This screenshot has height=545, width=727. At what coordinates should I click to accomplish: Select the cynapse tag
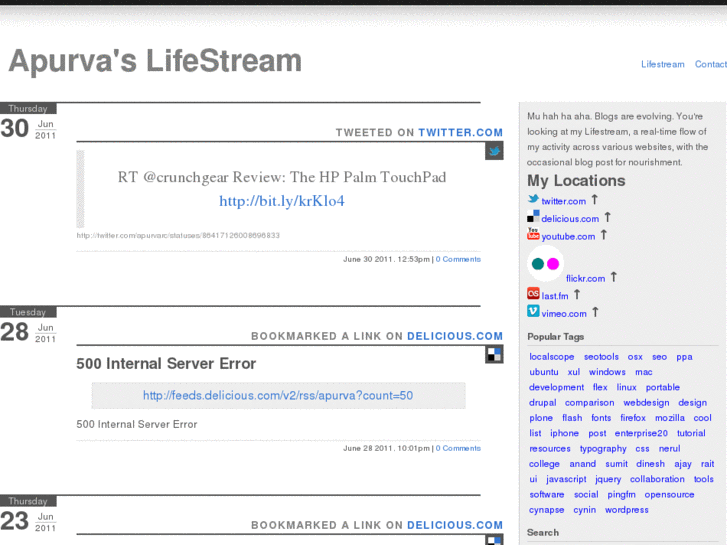(547, 510)
